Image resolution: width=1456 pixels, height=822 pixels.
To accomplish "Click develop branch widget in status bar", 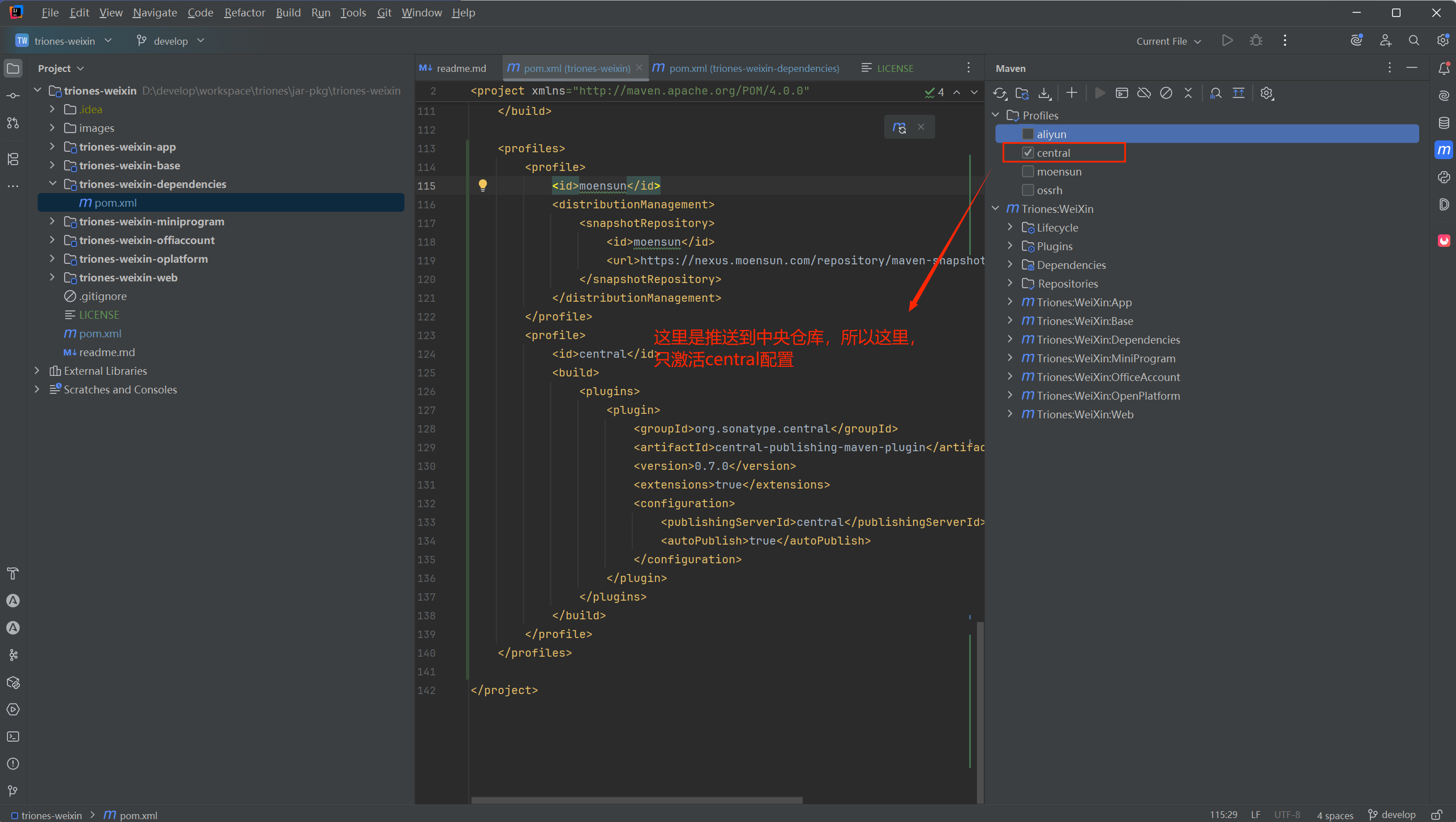I will 1391,815.
